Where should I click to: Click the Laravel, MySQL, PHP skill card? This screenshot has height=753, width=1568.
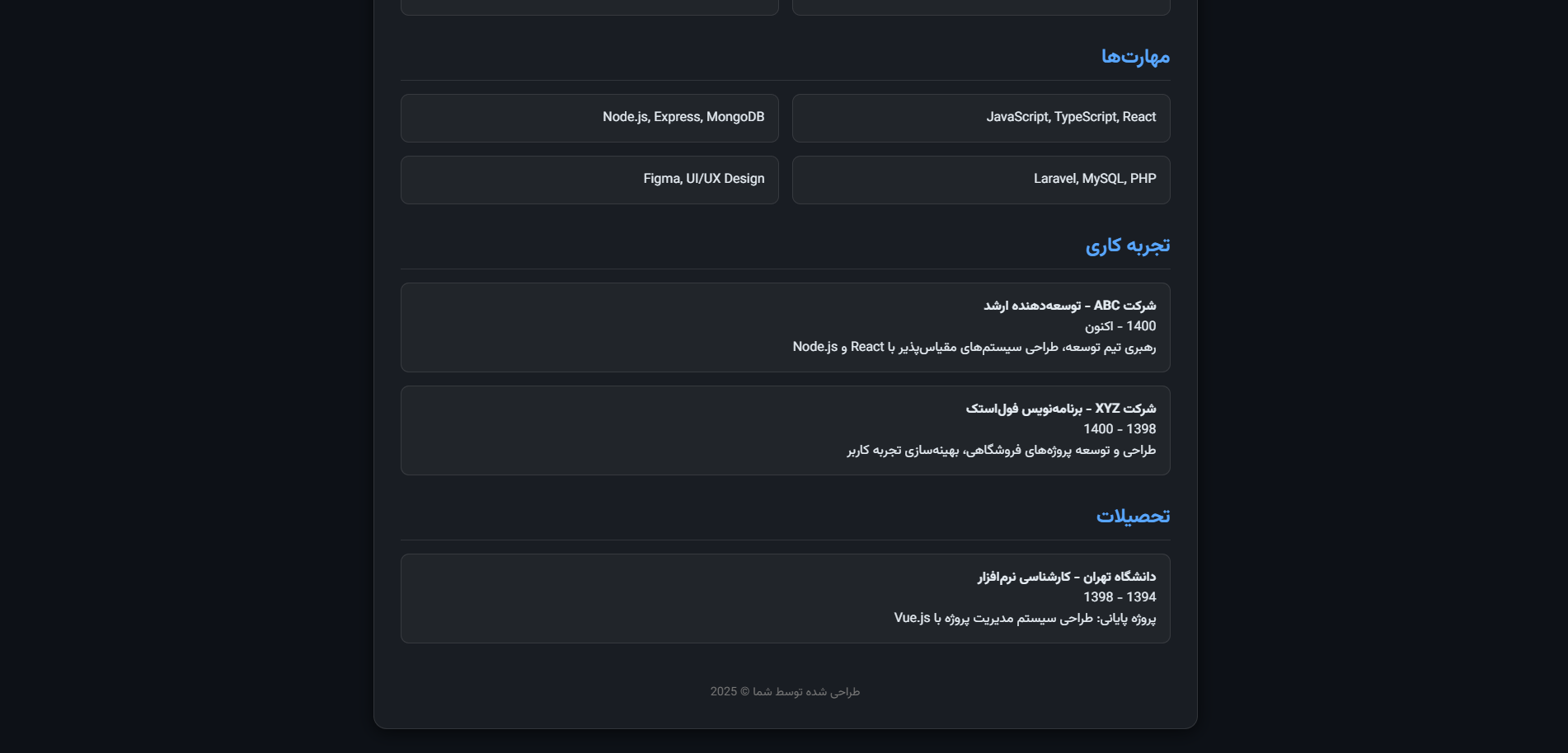pos(981,180)
